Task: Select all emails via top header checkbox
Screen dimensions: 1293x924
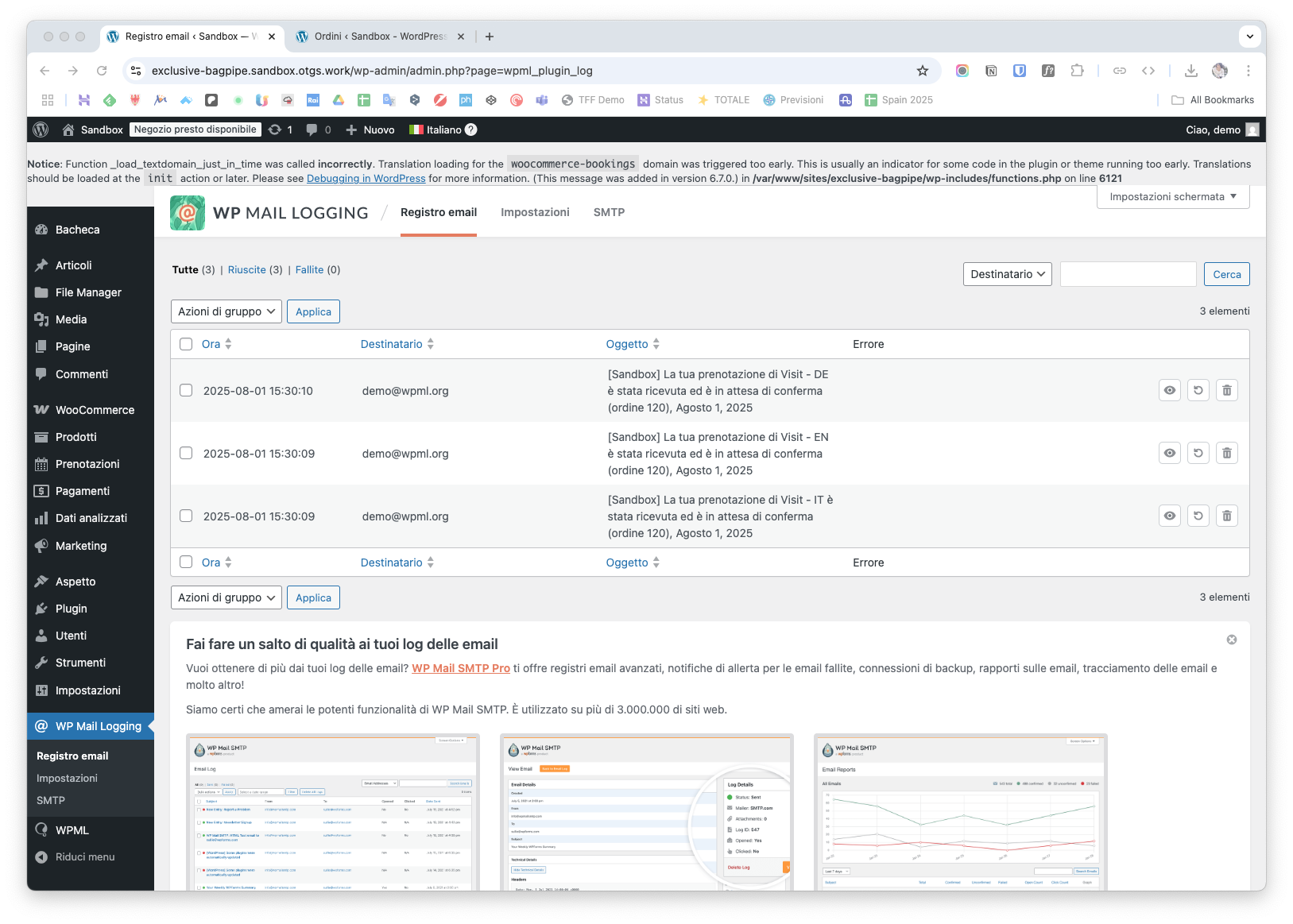Action: (186, 344)
